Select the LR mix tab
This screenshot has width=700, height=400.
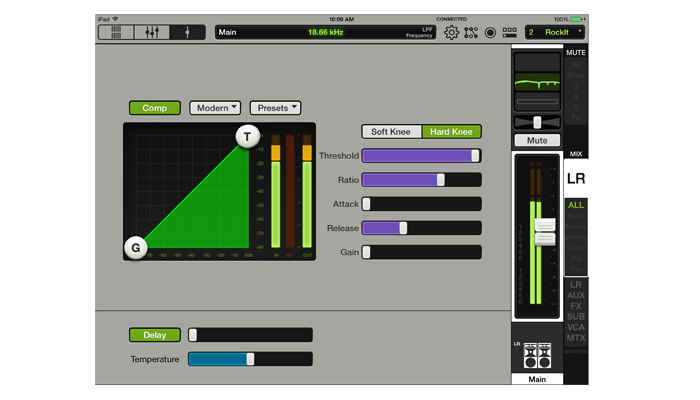[576, 178]
